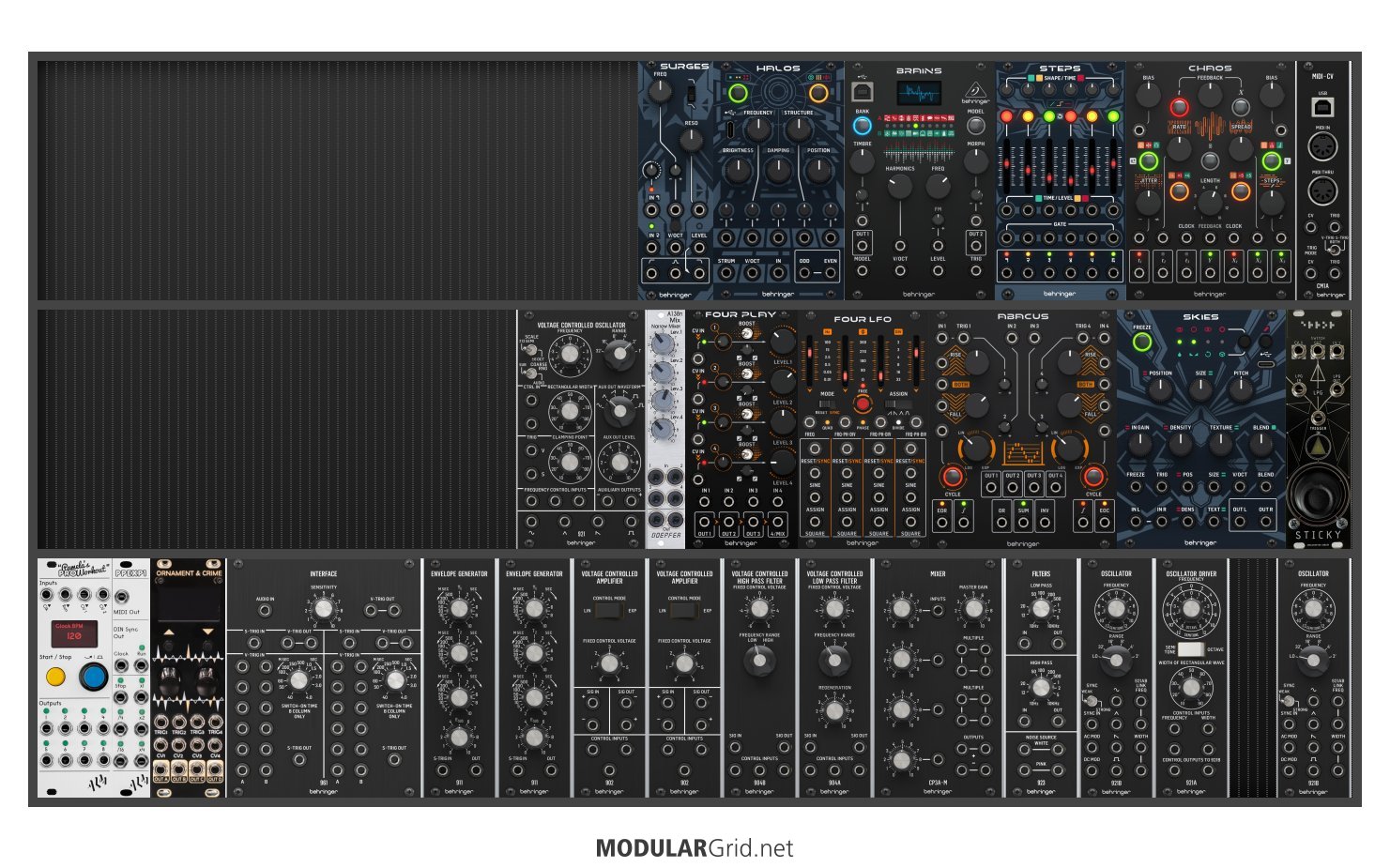Screen dimensions: 1390x868
Task: Click the up arrow button on Ornament & Crime
Action: coord(169,632)
